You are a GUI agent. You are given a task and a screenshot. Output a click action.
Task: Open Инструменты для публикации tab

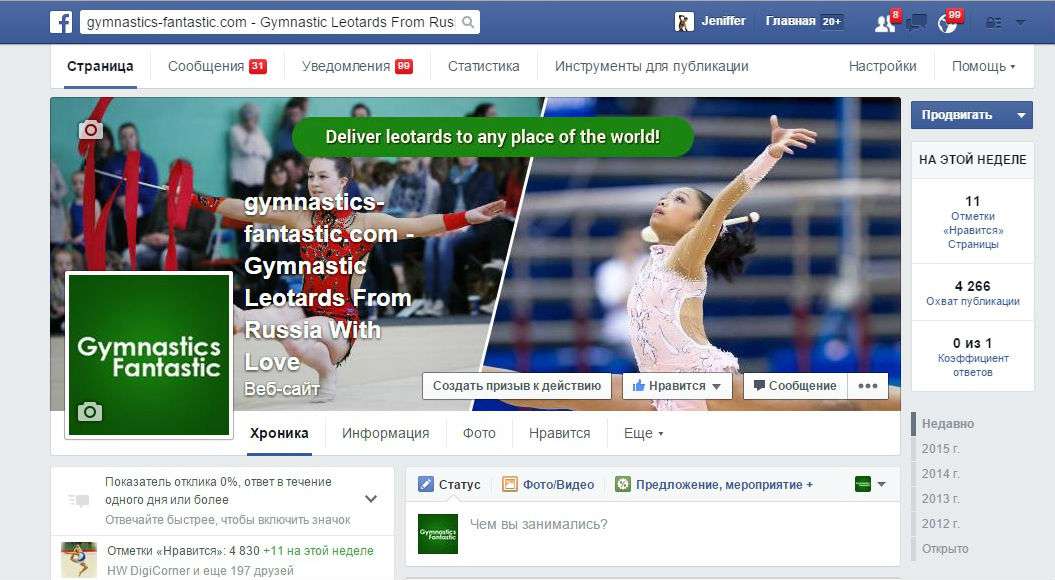651,66
